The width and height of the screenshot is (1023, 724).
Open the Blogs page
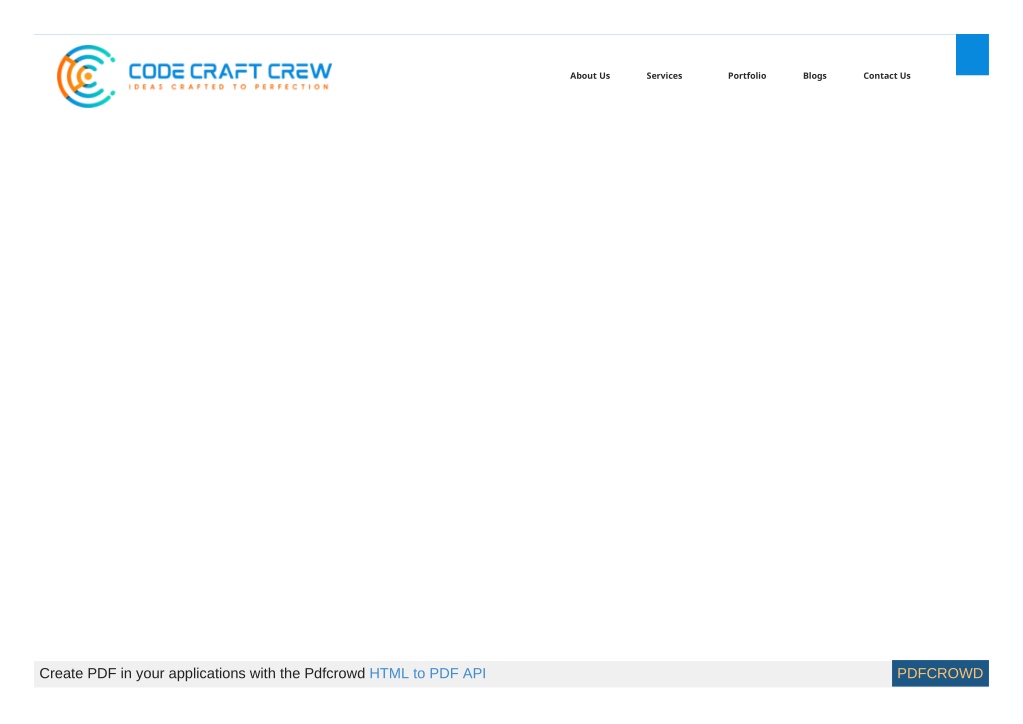[815, 76]
